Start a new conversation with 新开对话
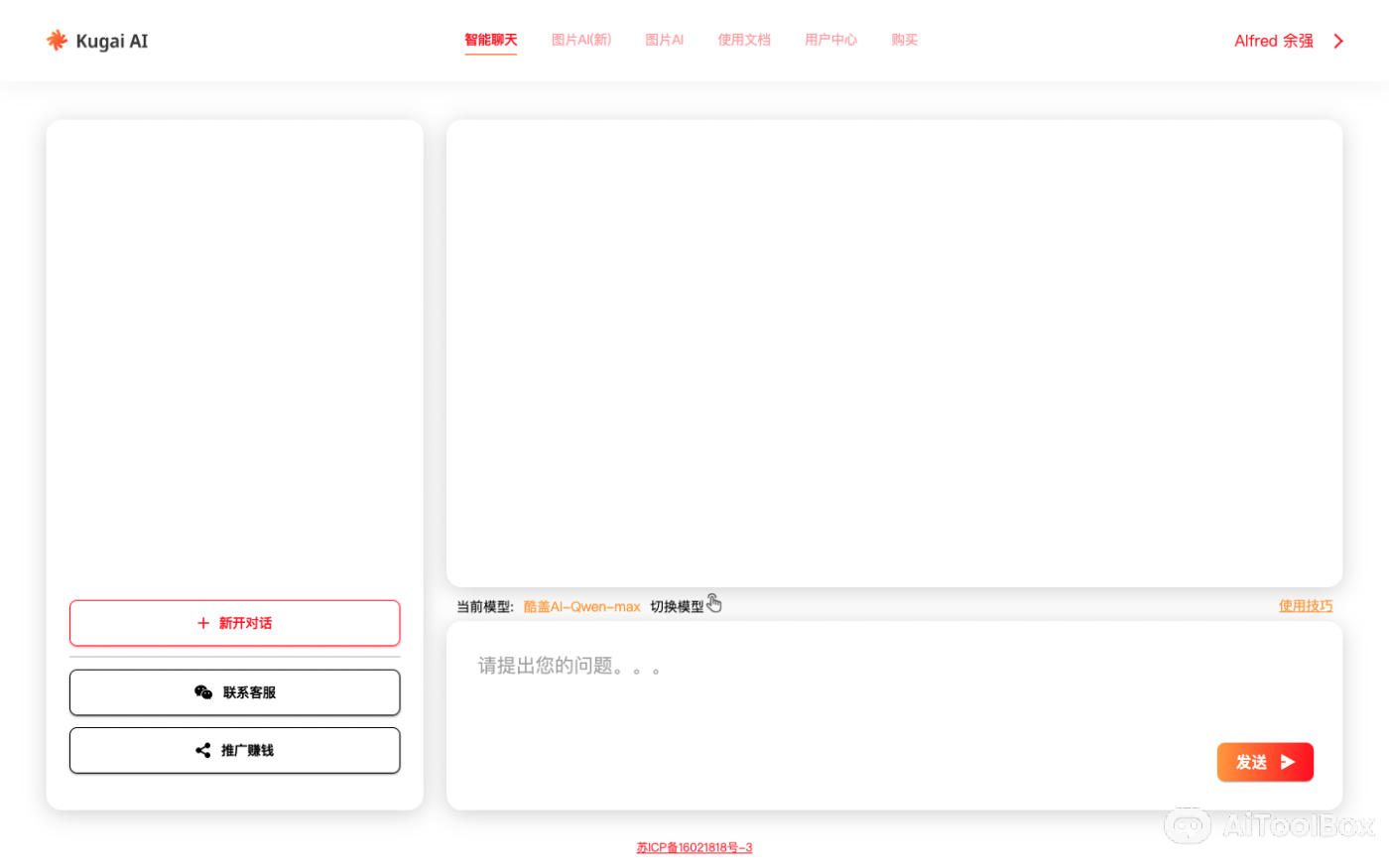Viewport: 1389px width, 868px height. 234,623
